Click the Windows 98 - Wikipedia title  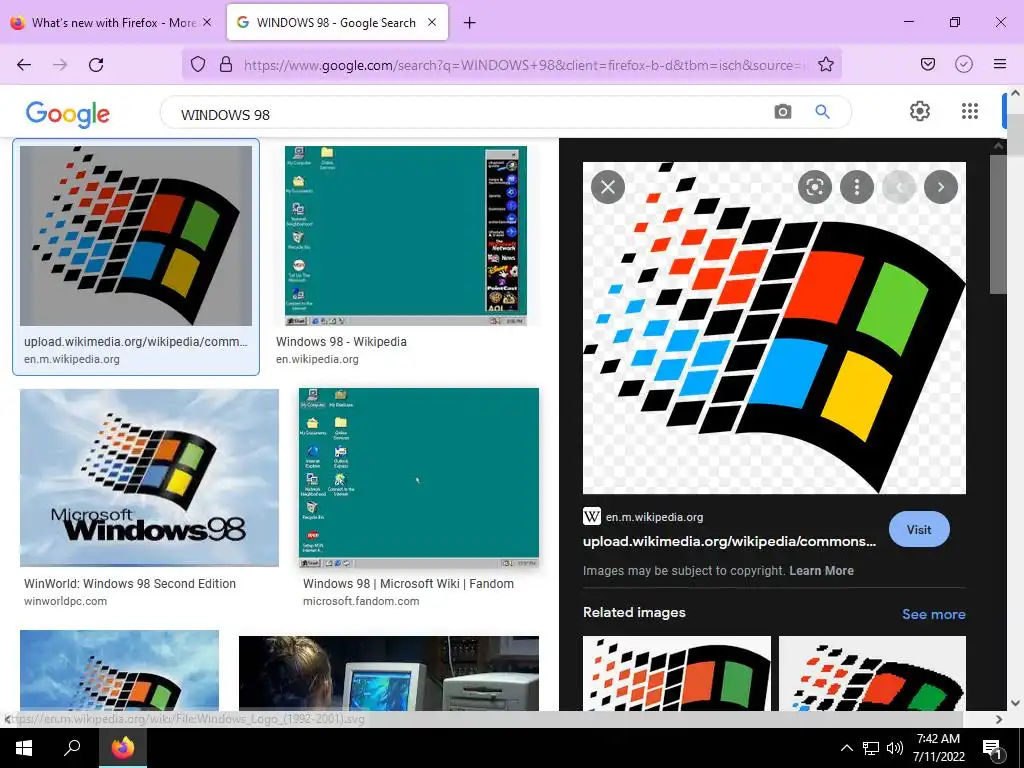341,342
